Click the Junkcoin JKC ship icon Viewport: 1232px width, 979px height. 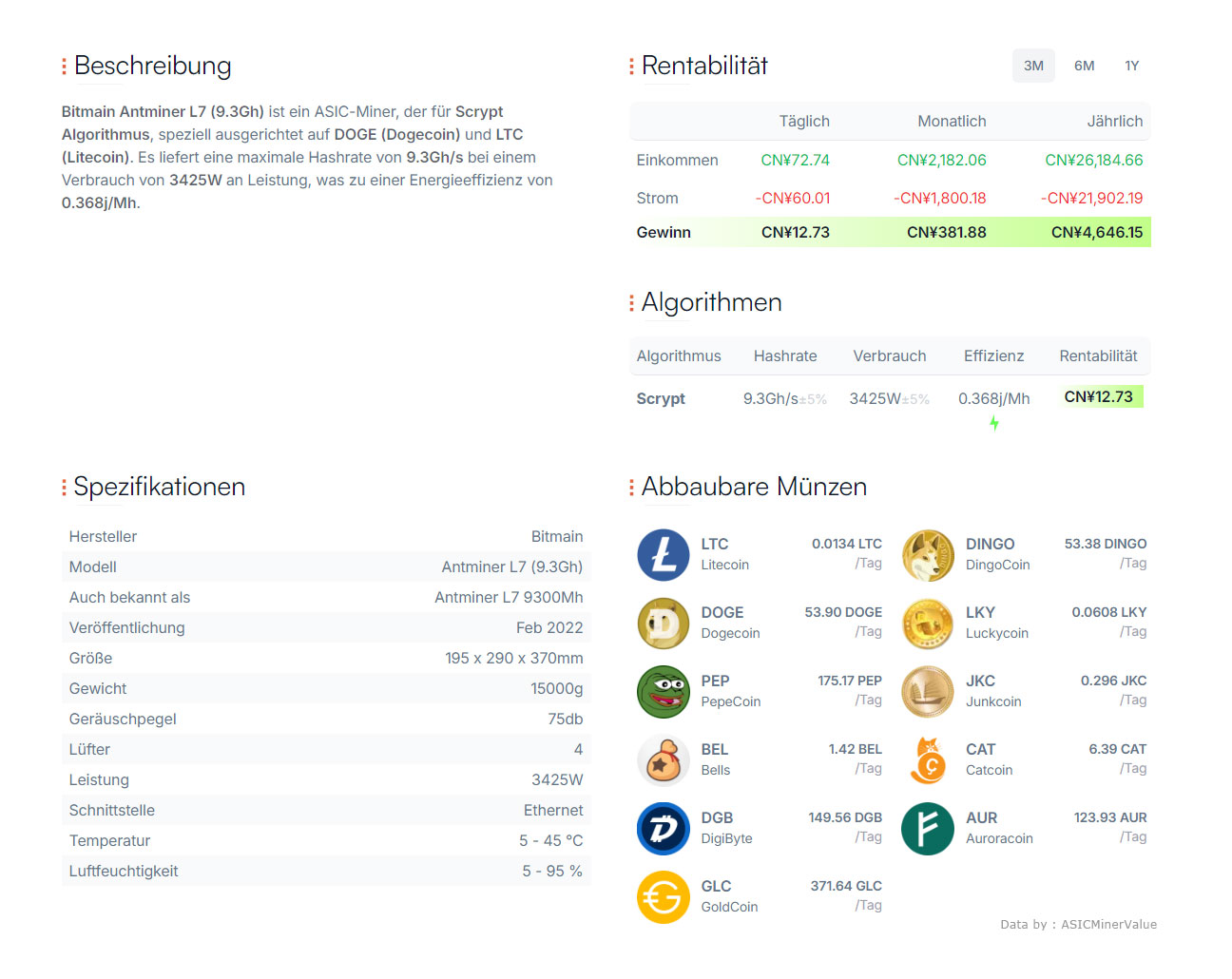point(928,692)
